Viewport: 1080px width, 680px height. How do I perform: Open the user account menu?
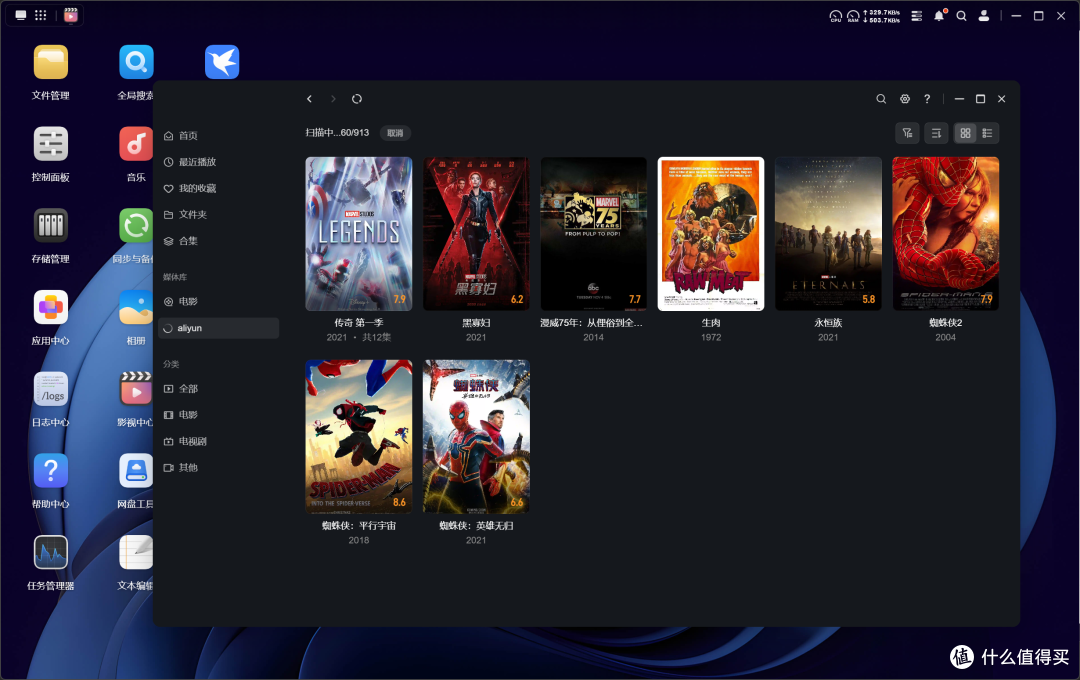click(x=984, y=16)
